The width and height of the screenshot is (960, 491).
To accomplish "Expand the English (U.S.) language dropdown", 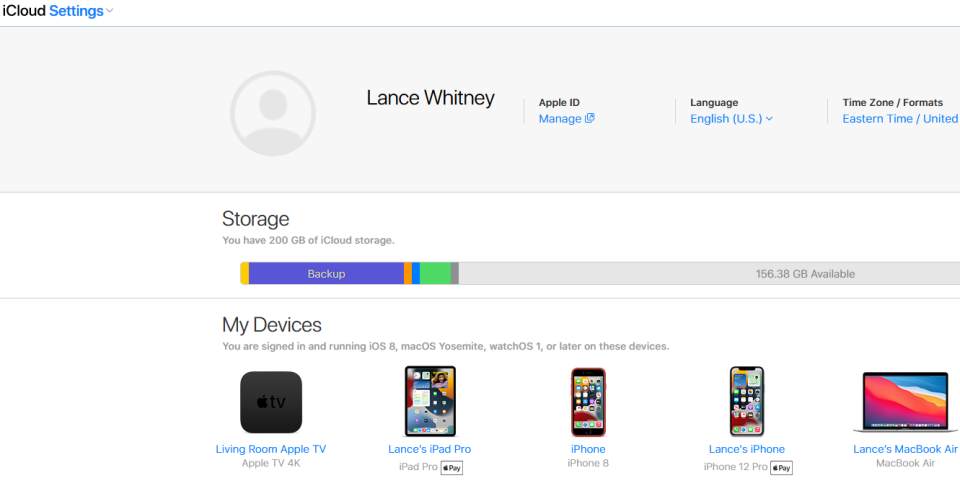I will [x=732, y=119].
